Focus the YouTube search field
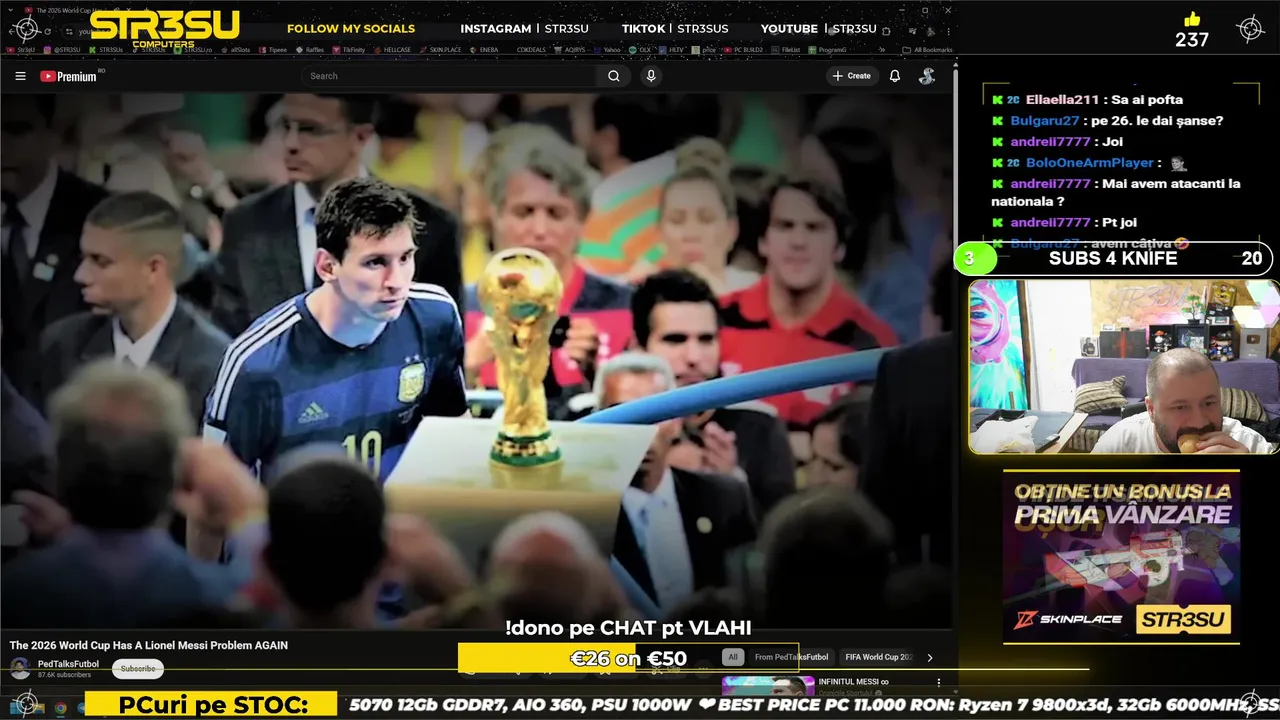Image resolution: width=1280 pixels, height=720 pixels. [450, 76]
